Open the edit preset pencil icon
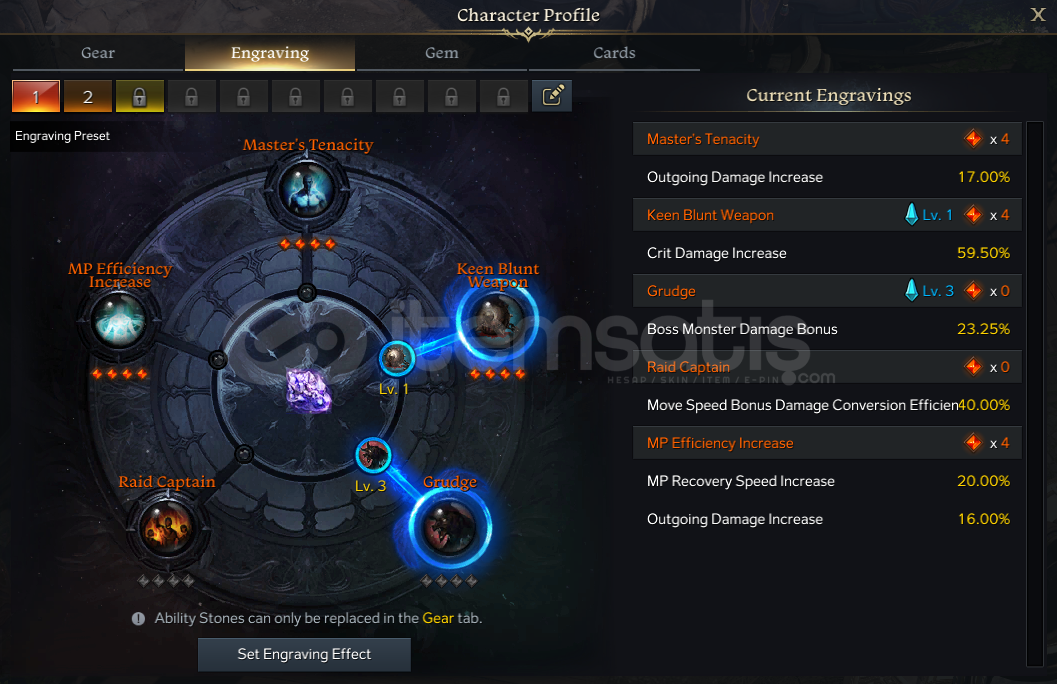This screenshot has height=684, width=1057. point(552,96)
